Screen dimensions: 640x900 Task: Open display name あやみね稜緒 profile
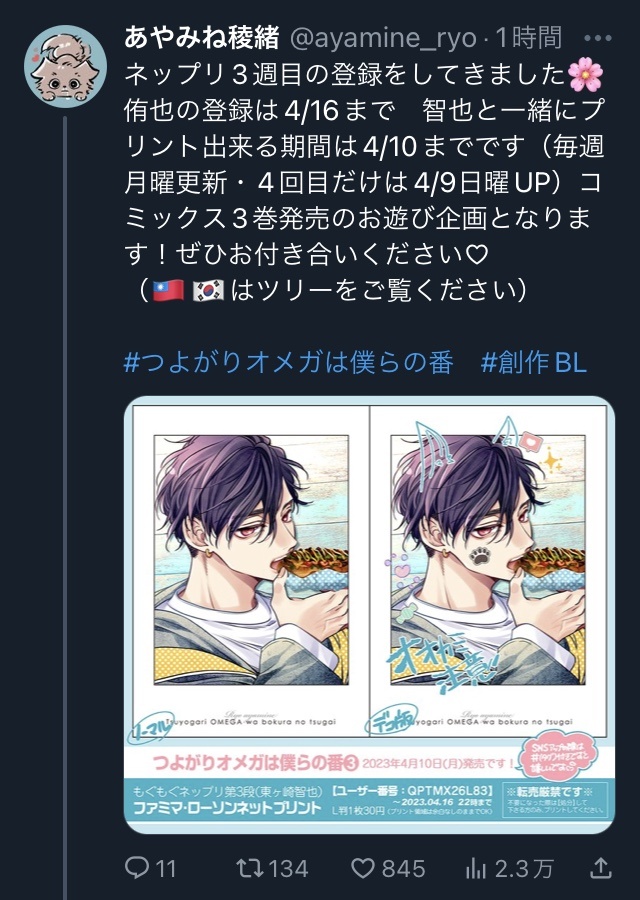(x=201, y=38)
